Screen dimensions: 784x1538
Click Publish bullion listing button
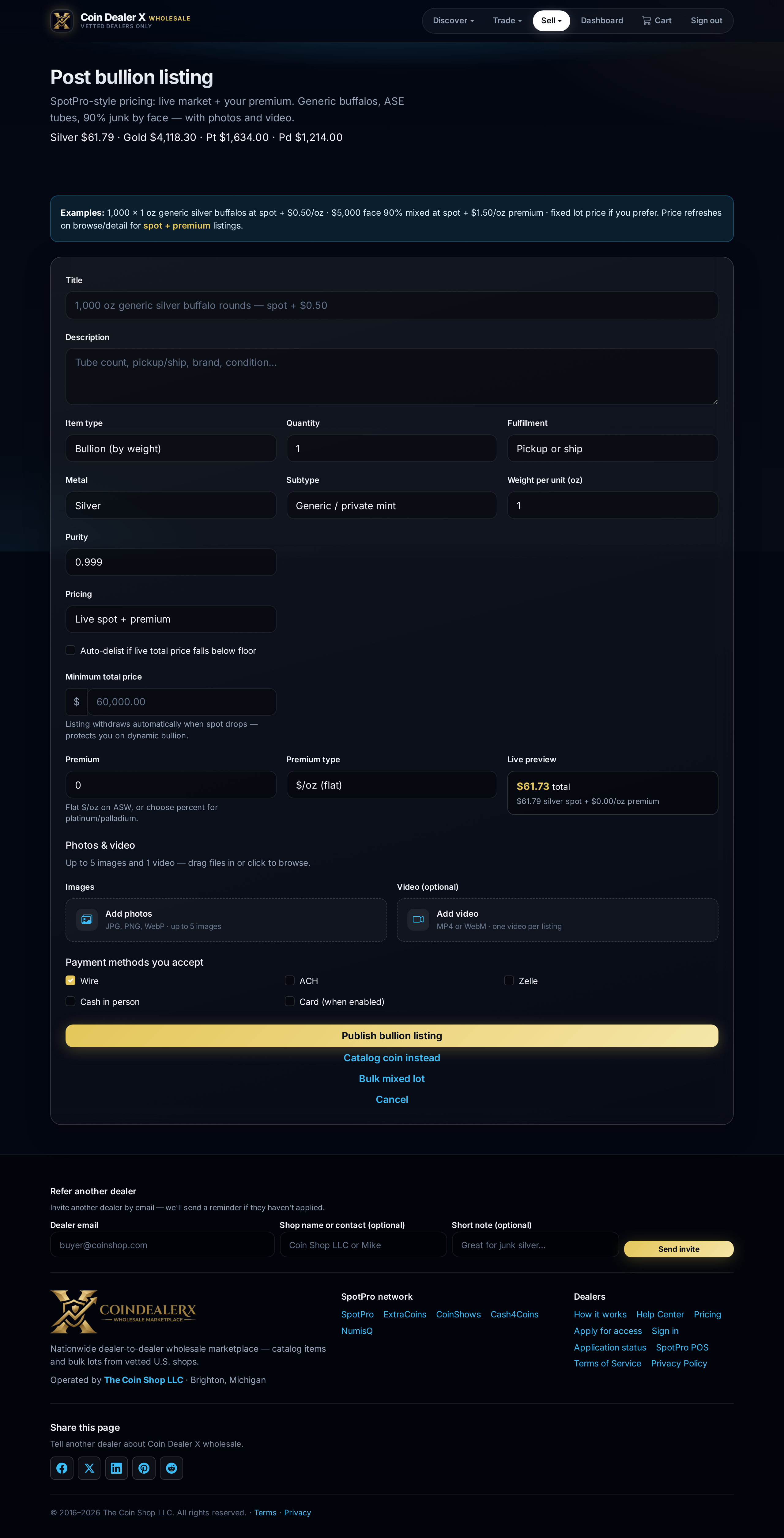(x=391, y=1036)
